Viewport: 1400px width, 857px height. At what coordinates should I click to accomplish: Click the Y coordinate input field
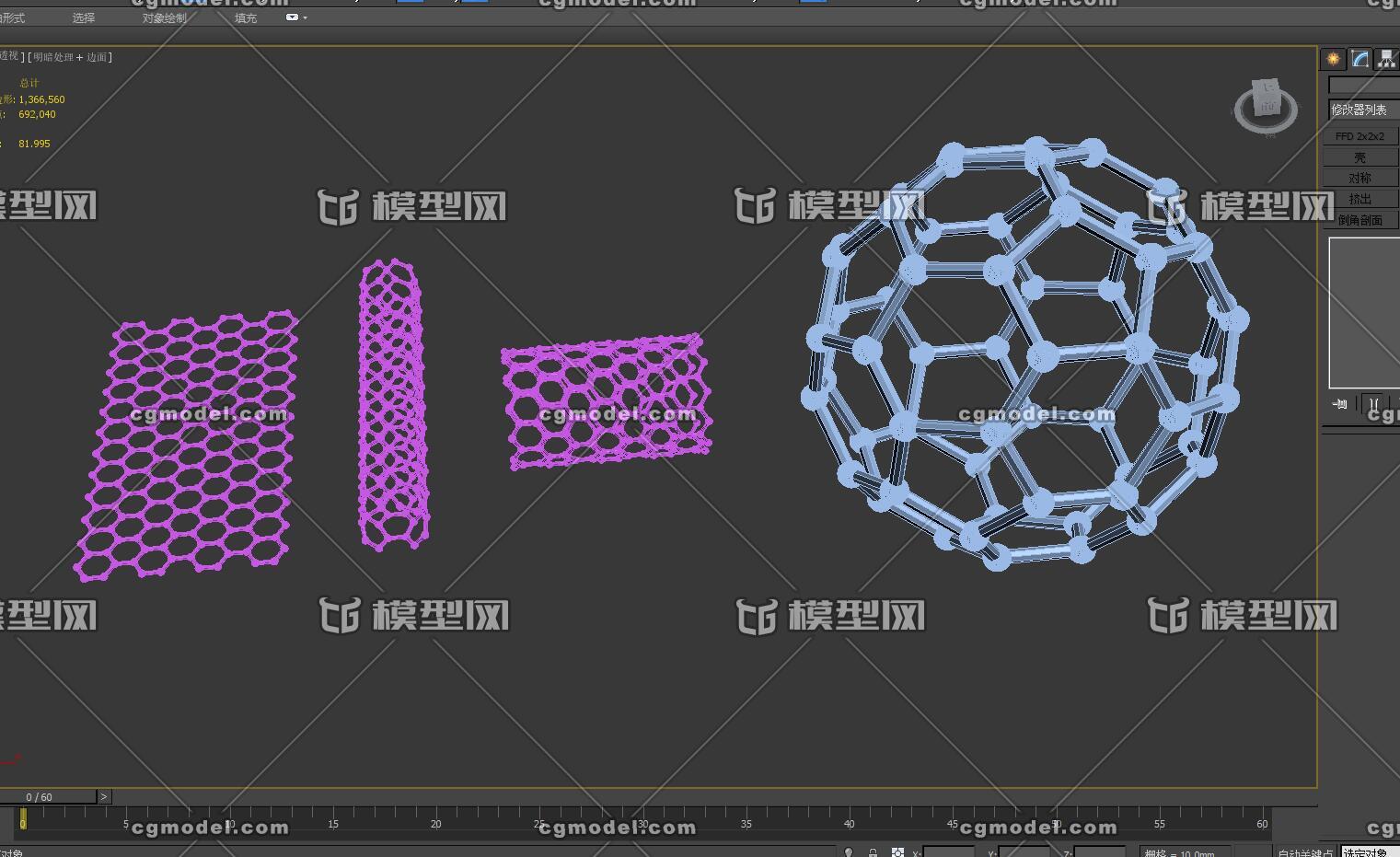tap(1024, 852)
